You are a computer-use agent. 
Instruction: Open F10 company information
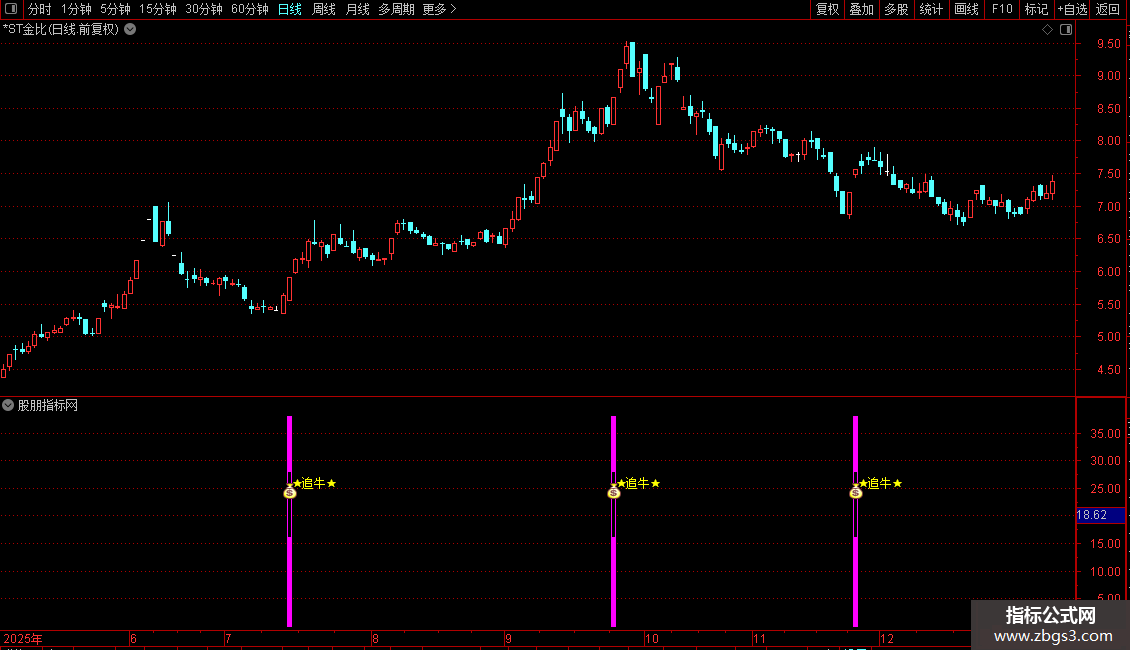click(1002, 9)
